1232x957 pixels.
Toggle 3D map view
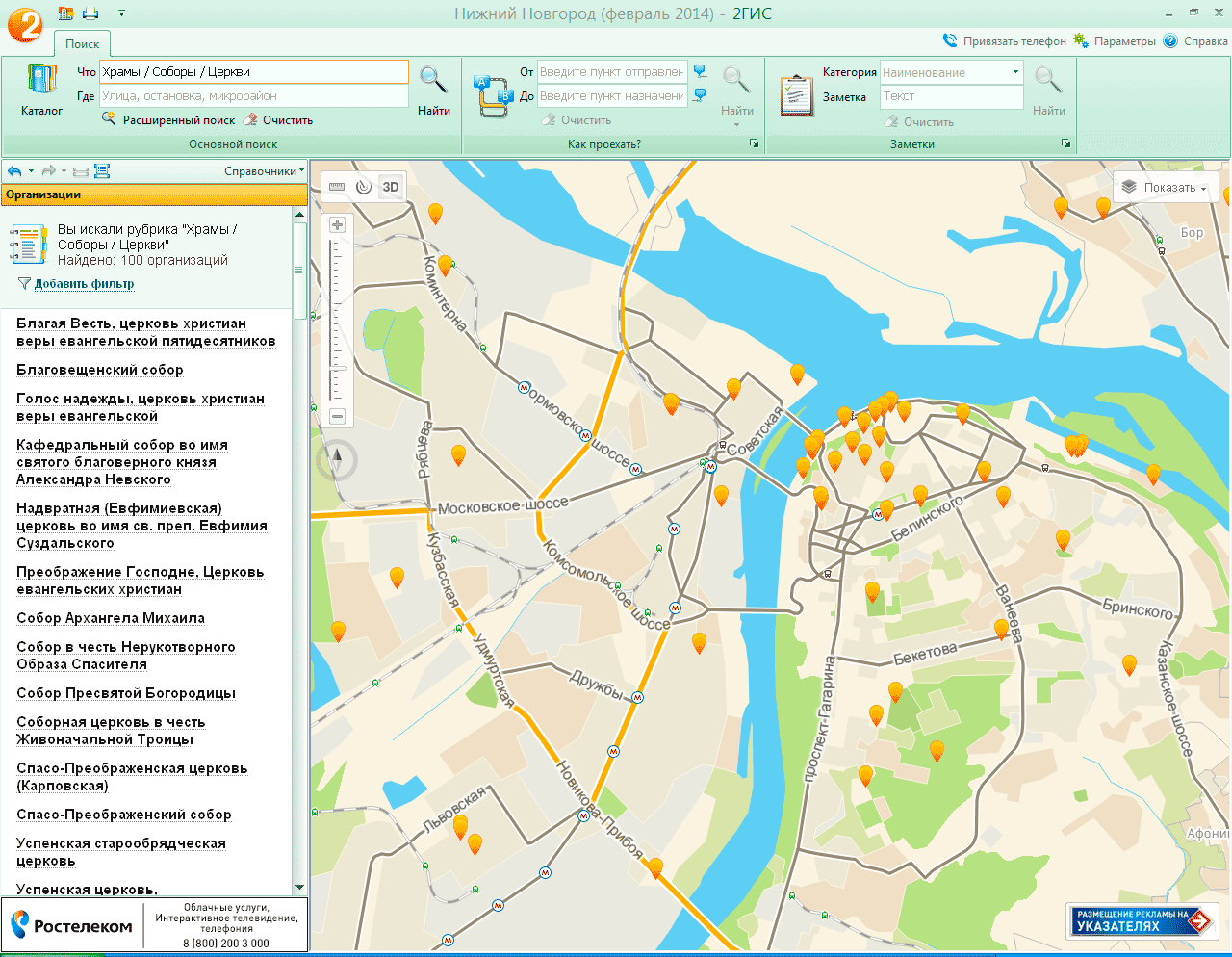coord(390,187)
